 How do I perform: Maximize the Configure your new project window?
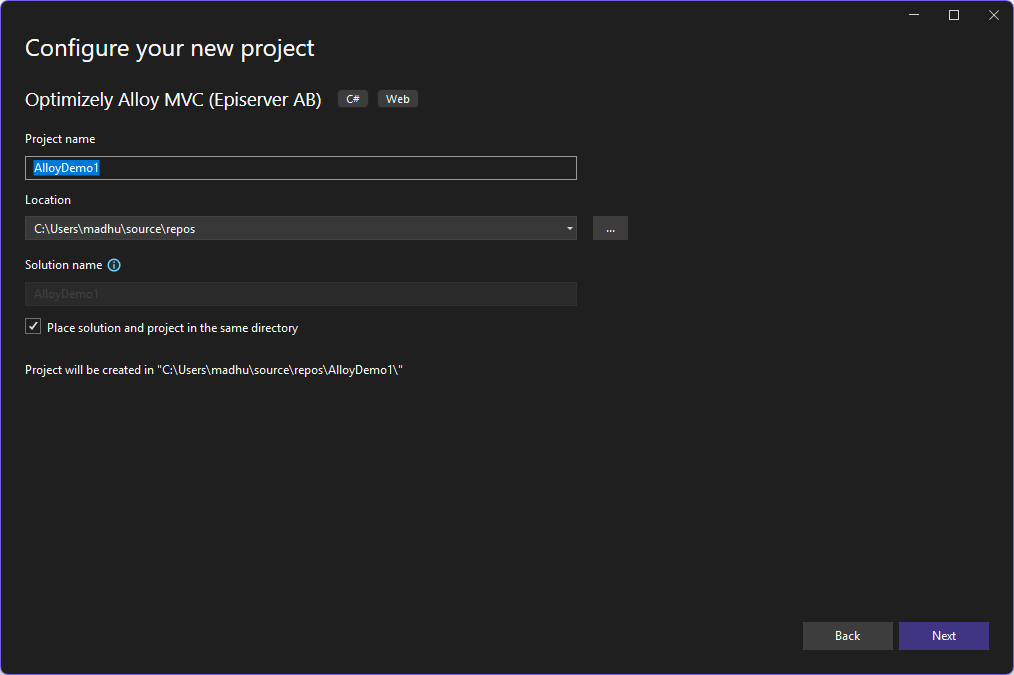pyautogui.click(x=954, y=15)
